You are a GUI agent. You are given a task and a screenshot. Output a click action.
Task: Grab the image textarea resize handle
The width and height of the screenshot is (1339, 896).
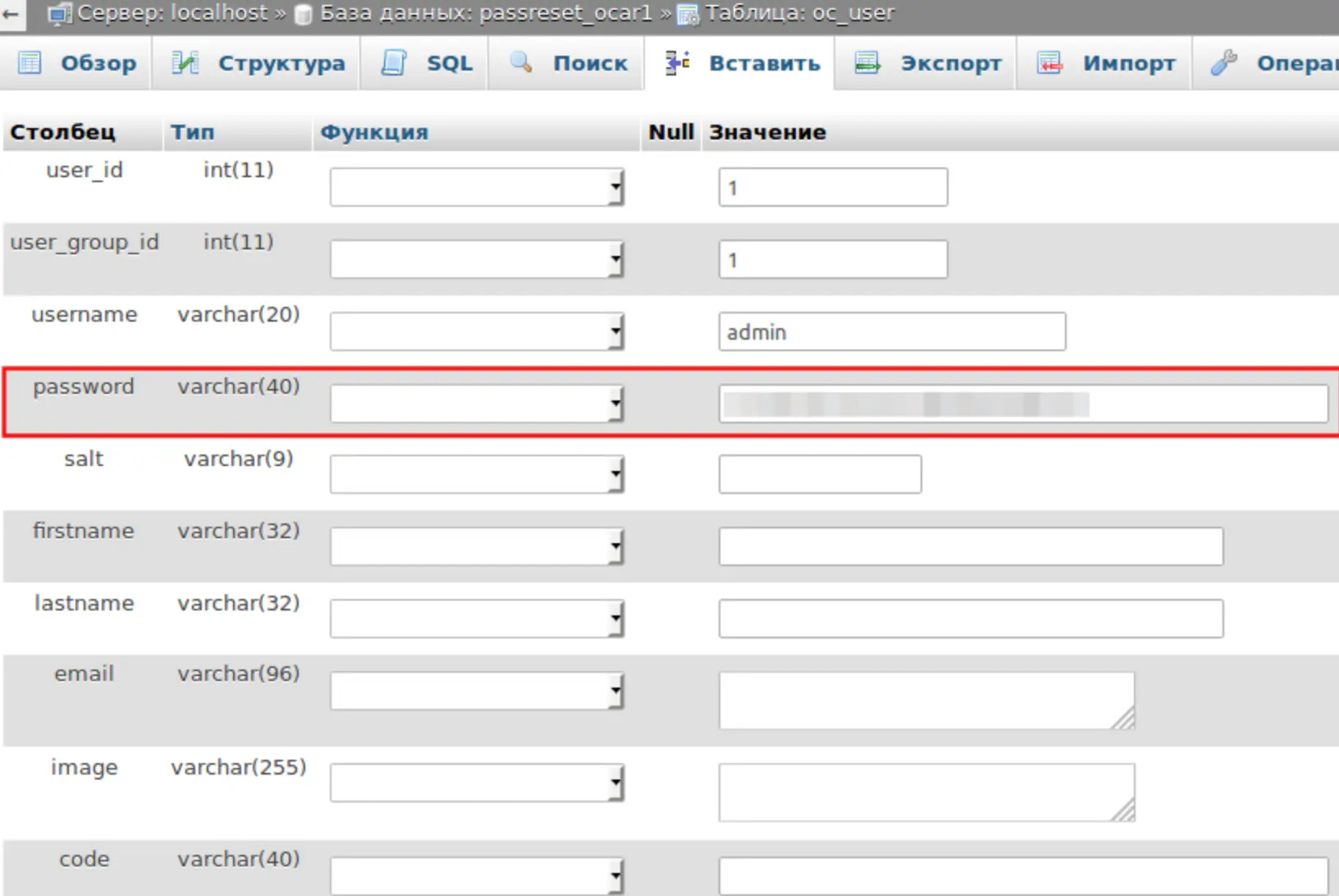(1123, 811)
